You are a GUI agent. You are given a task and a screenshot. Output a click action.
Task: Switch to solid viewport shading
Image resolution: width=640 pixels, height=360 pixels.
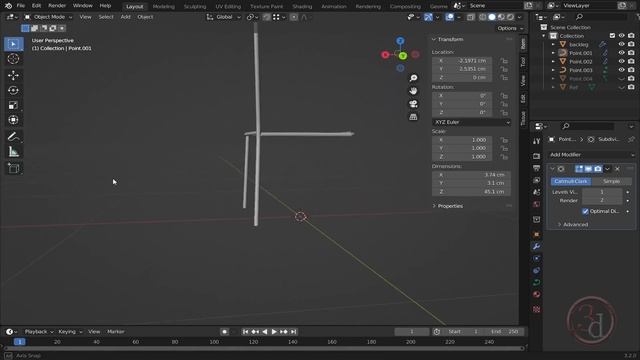(x=492, y=17)
